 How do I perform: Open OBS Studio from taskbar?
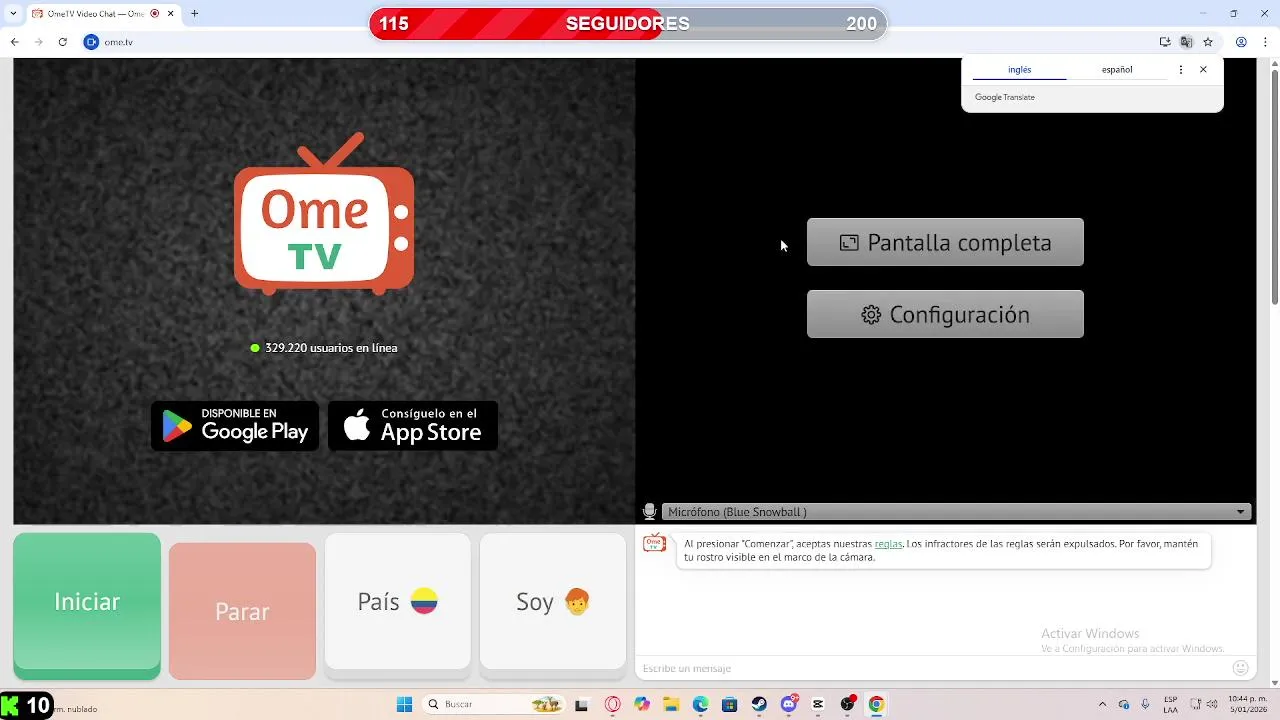tap(848, 704)
